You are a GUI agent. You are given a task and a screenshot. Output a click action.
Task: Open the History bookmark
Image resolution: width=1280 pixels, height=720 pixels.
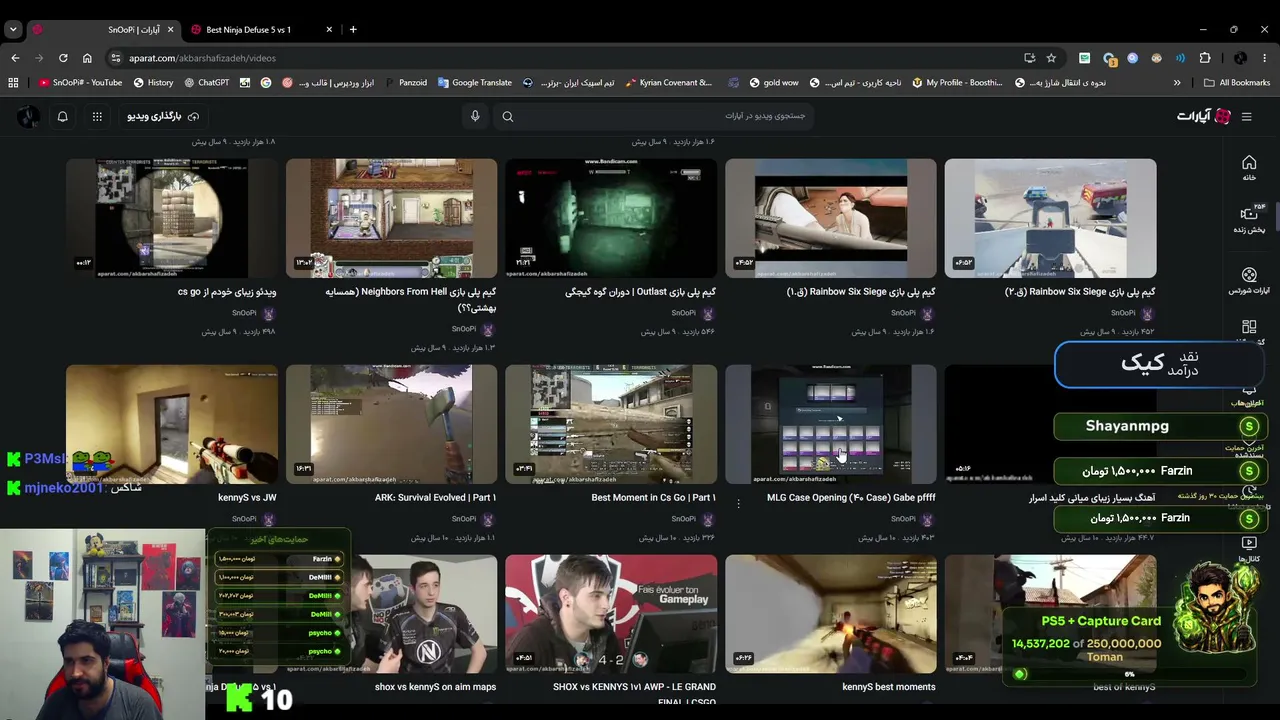pos(153,83)
